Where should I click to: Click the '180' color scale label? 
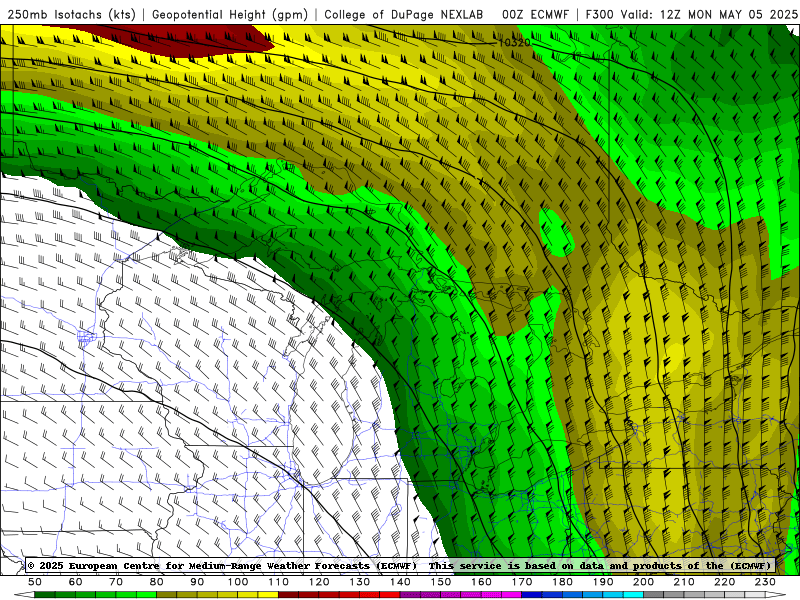pyautogui.click(x=562, y=582)
